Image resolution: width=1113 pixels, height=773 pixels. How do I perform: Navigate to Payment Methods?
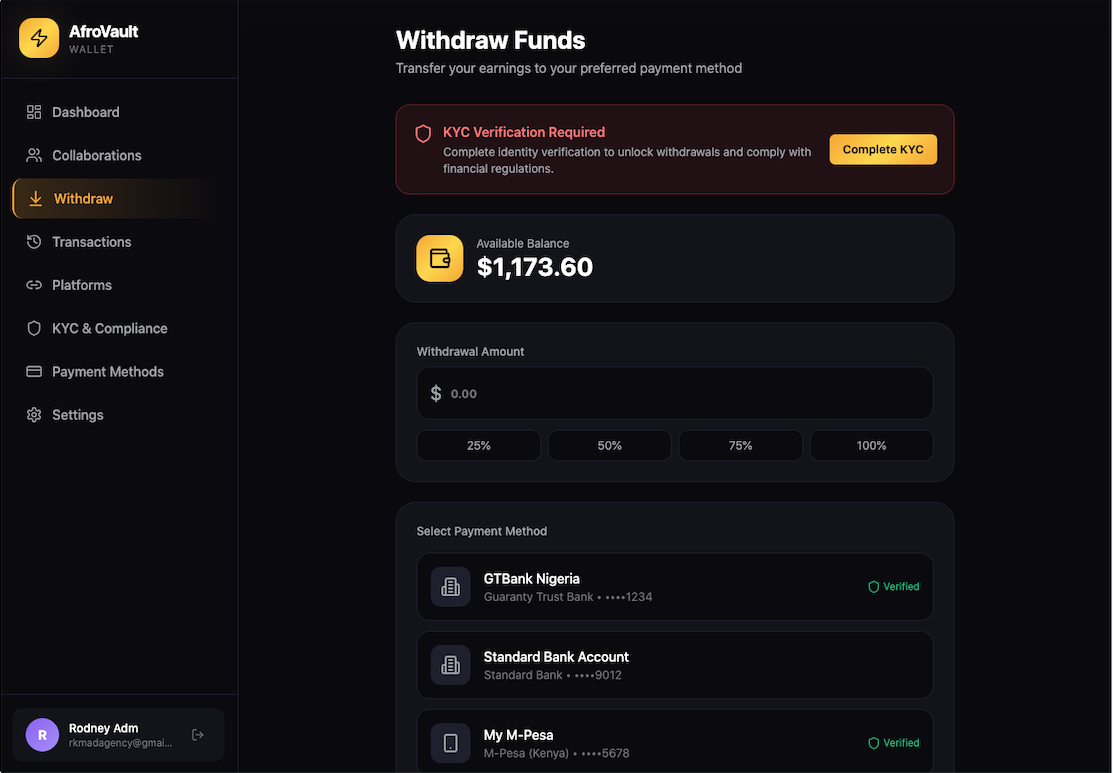107,372
